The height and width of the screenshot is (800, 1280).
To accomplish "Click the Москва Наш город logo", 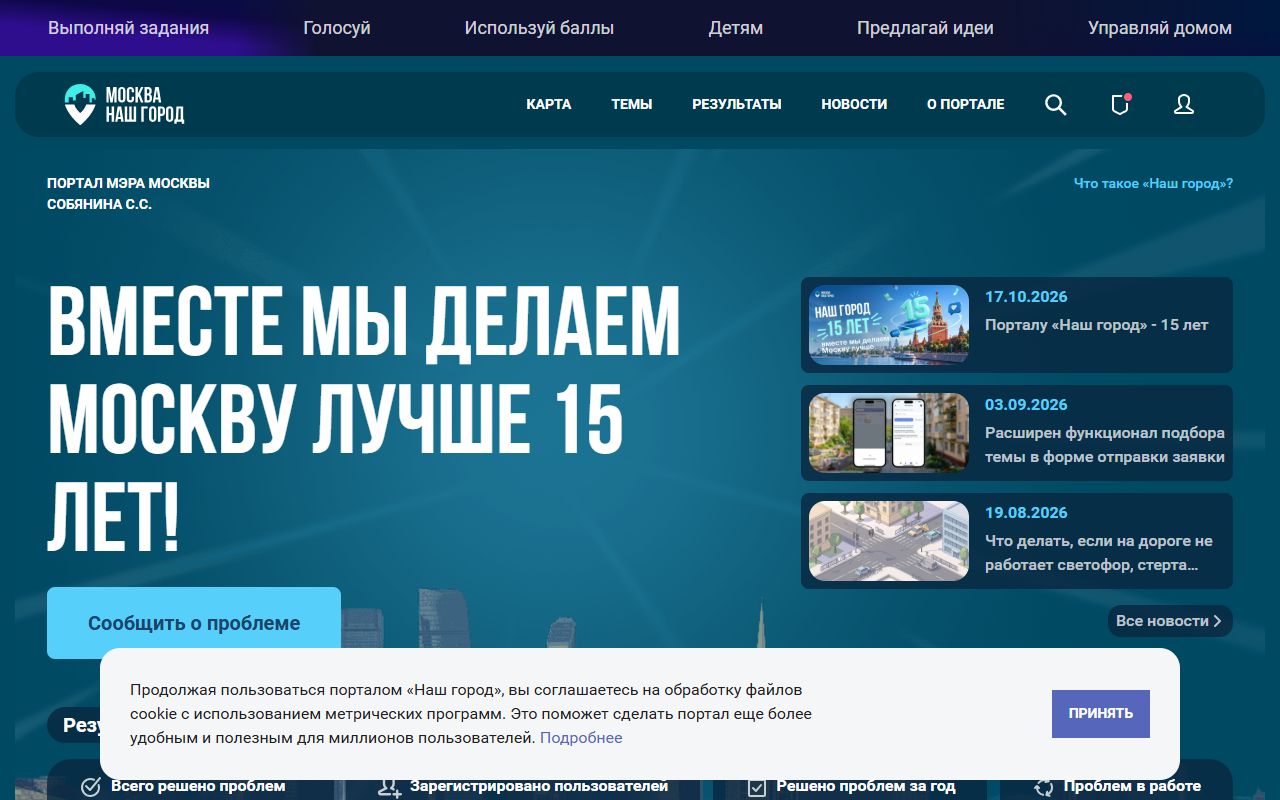I will [x=125, y=104].
